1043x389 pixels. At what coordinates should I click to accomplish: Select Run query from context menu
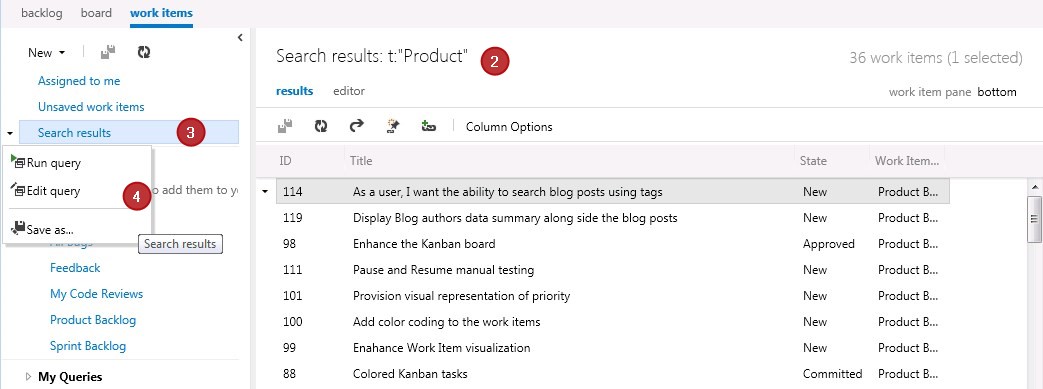click(x=47, y=163)
